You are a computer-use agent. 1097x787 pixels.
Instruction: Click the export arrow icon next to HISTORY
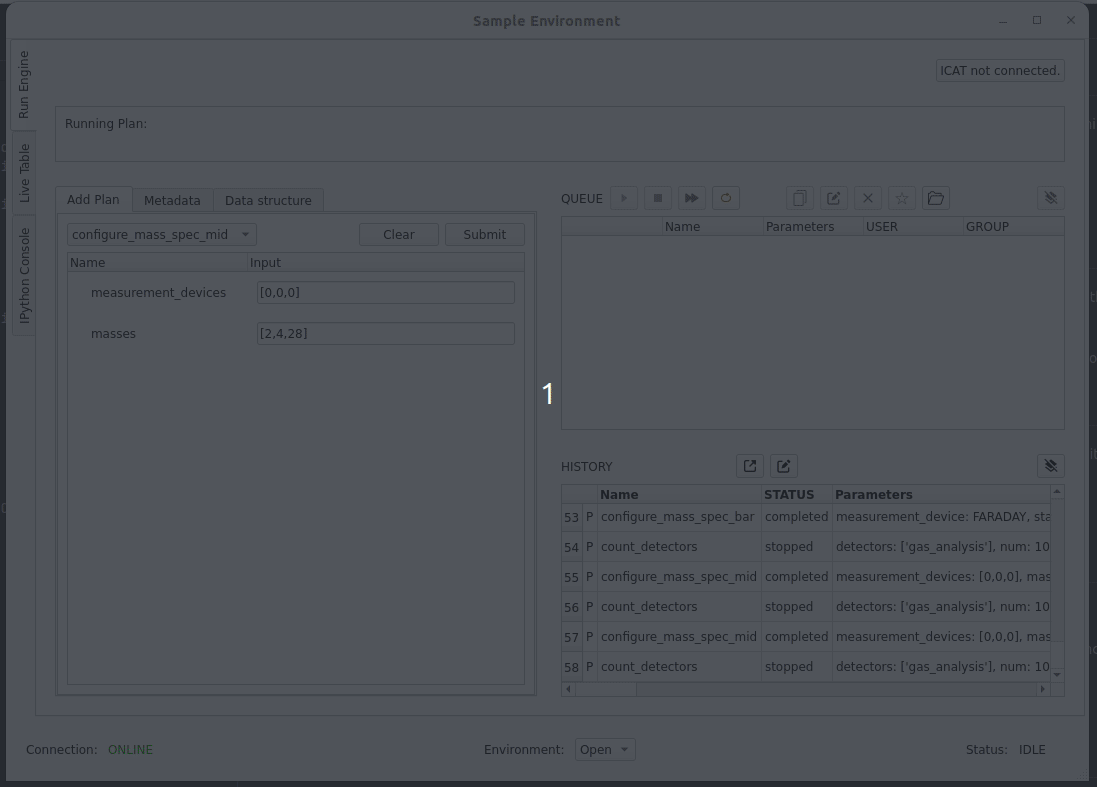pos(749,466)
